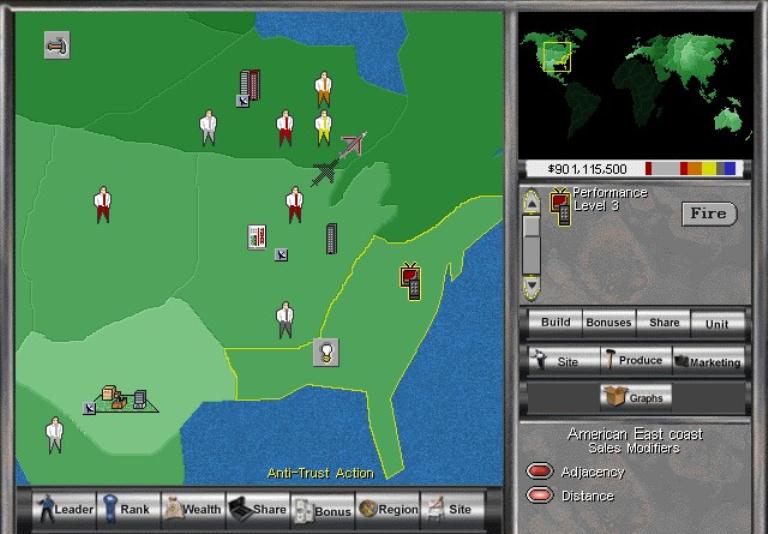Select the red skyscraper building icon
The image size is (768, 534).
pos(249,85)
